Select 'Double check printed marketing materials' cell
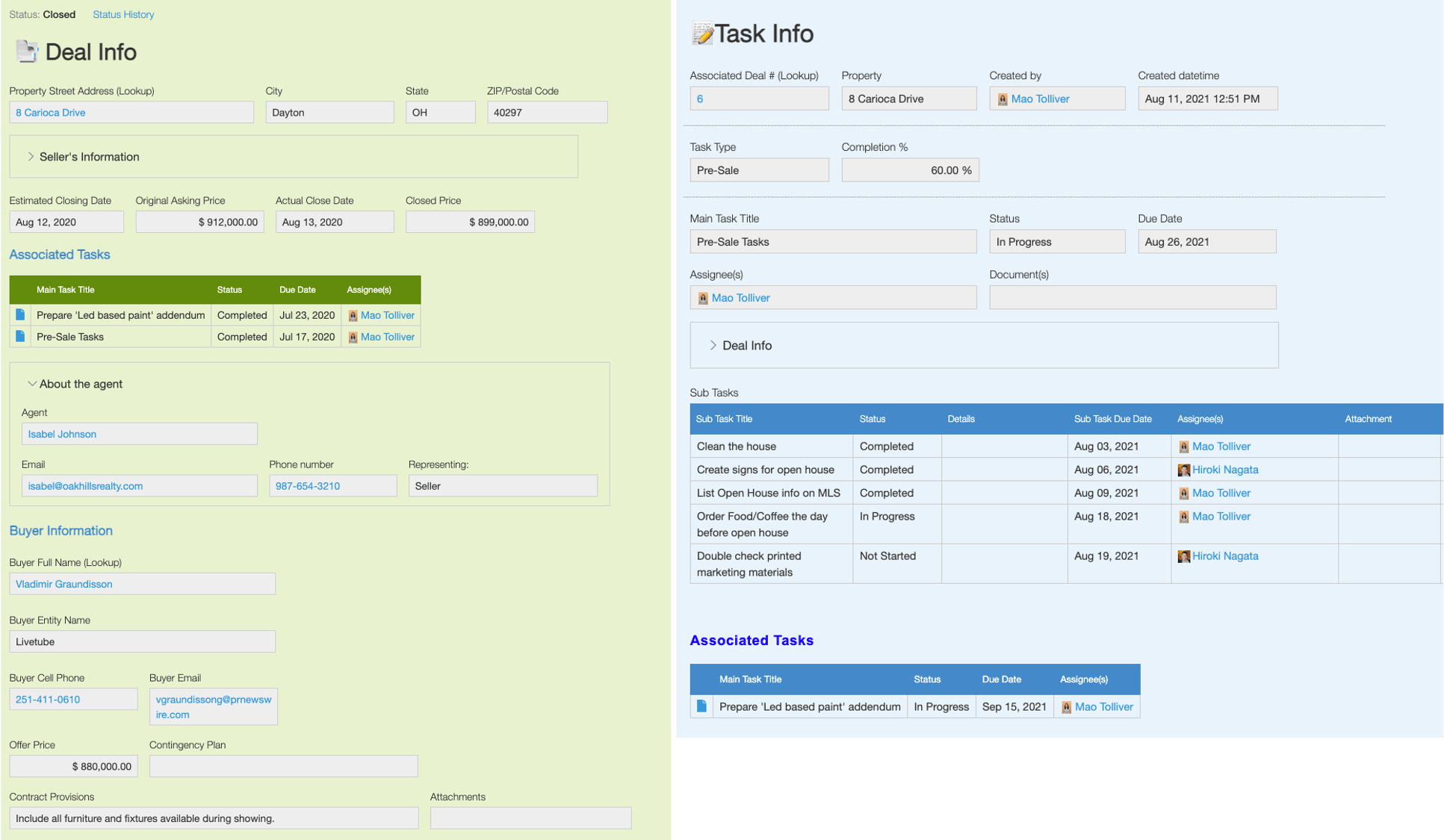1444x840 pixels. (x=771, y=564)
